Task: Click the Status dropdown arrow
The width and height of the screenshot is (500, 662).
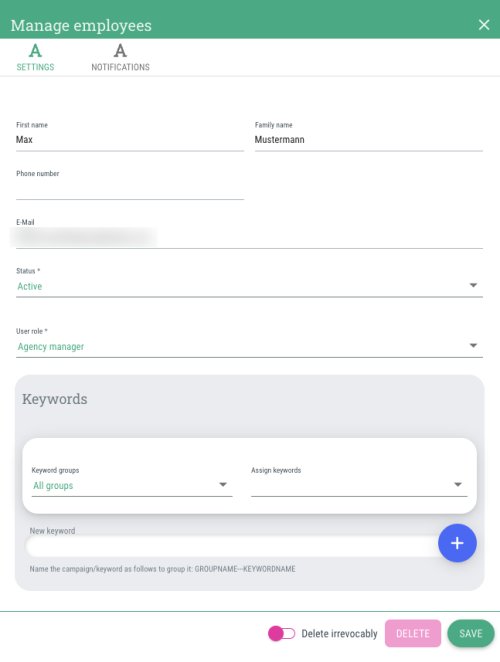Action: pos(473,285)
